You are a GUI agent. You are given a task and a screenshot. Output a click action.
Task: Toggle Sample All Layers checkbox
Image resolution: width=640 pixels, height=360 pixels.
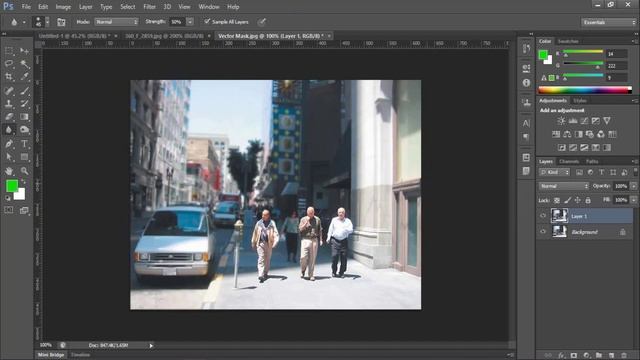[x=207, y=22]
